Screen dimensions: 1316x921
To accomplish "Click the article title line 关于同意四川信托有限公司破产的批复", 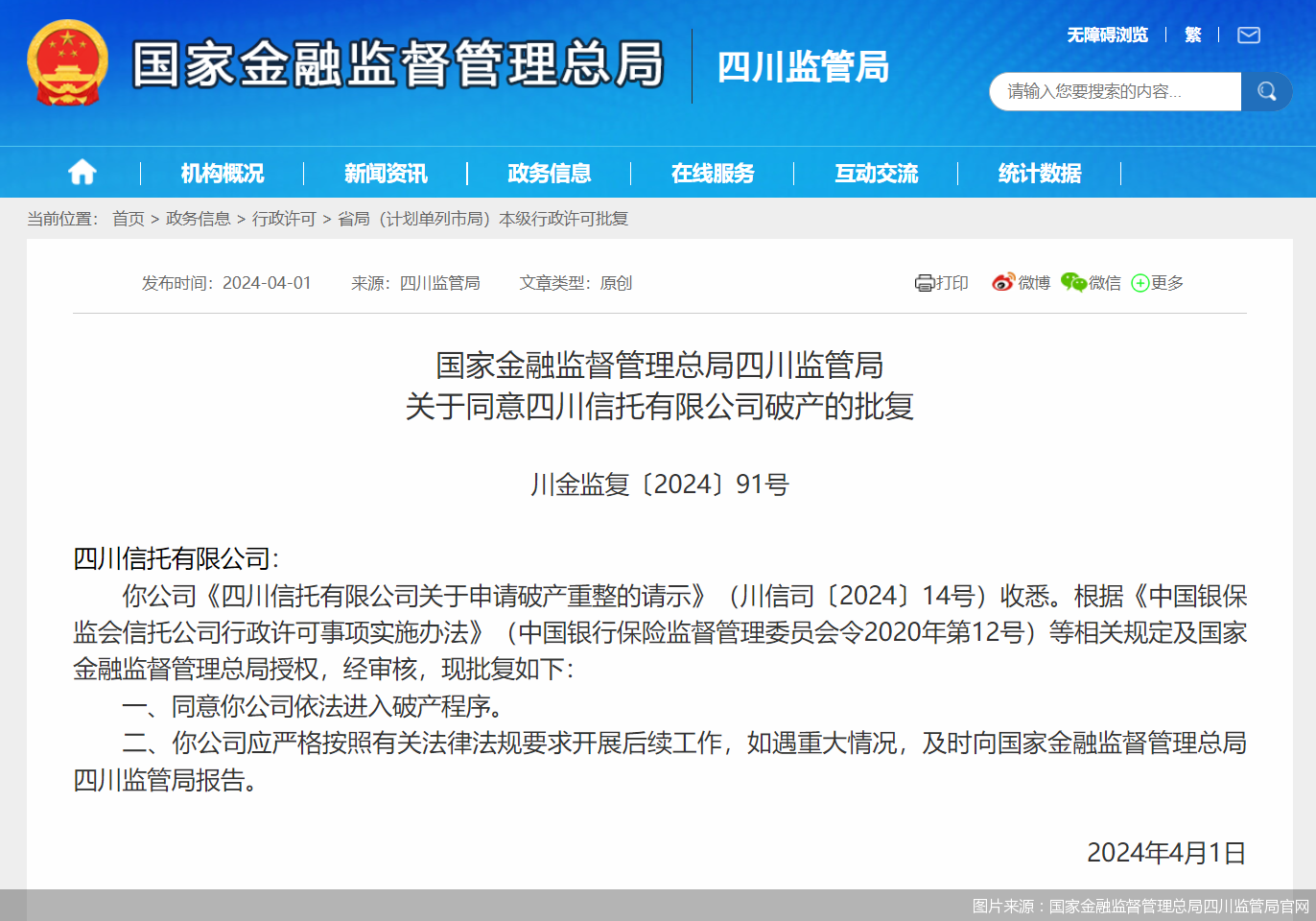I will click(x=659, y=407).
